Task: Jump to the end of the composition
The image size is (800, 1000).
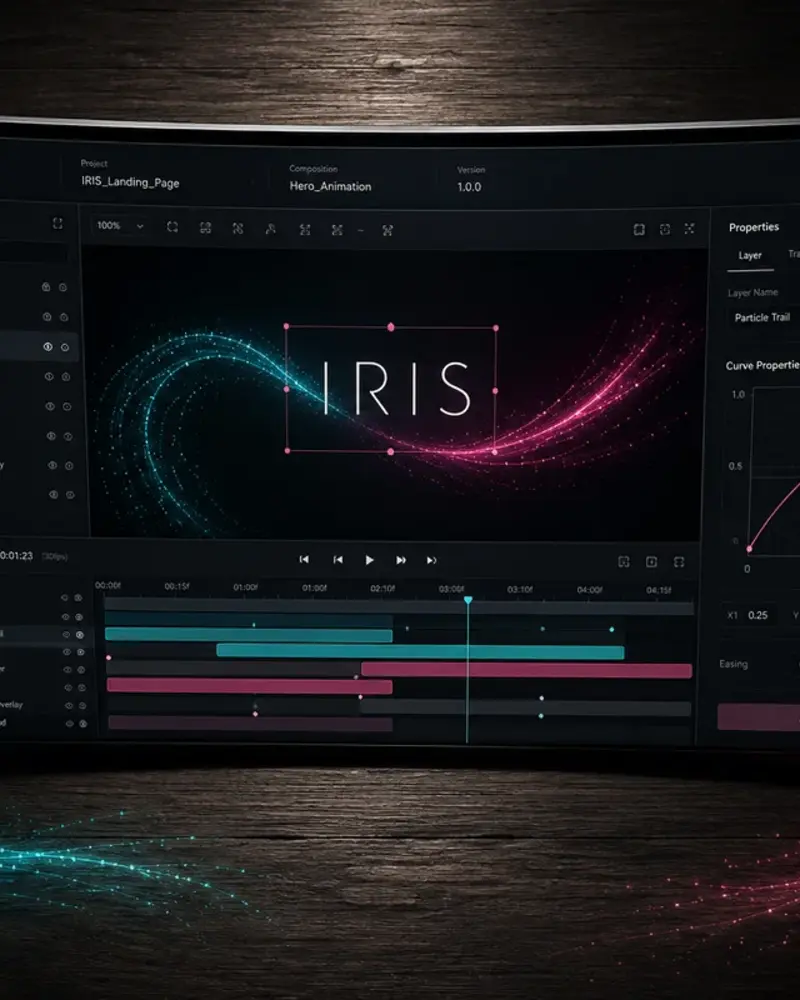Action: (432, 560)
